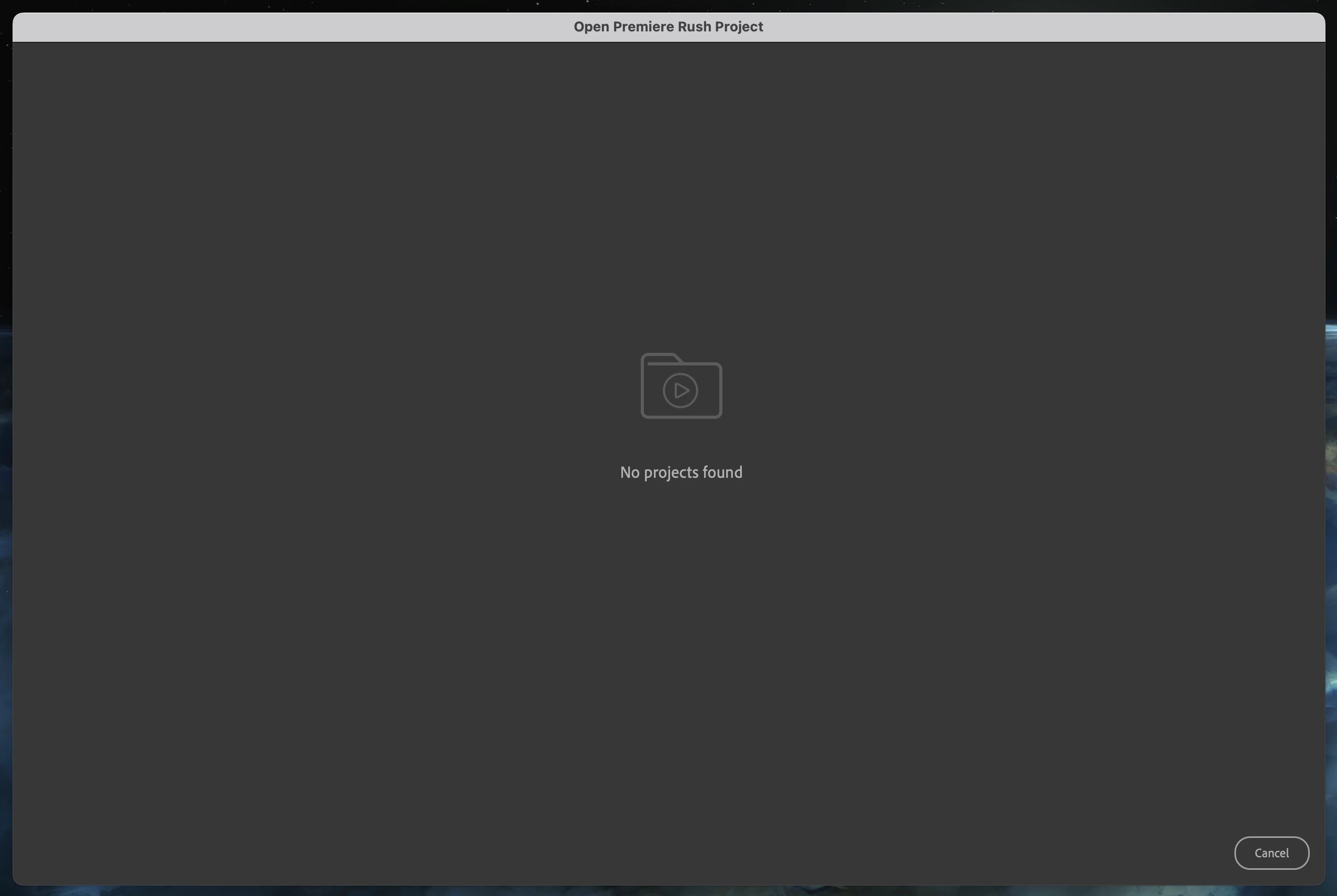The width and height of the screenshot is (1337, 896).
Task: Click the word "Rush" in dialog title
Action: click(x=695, y=27)
